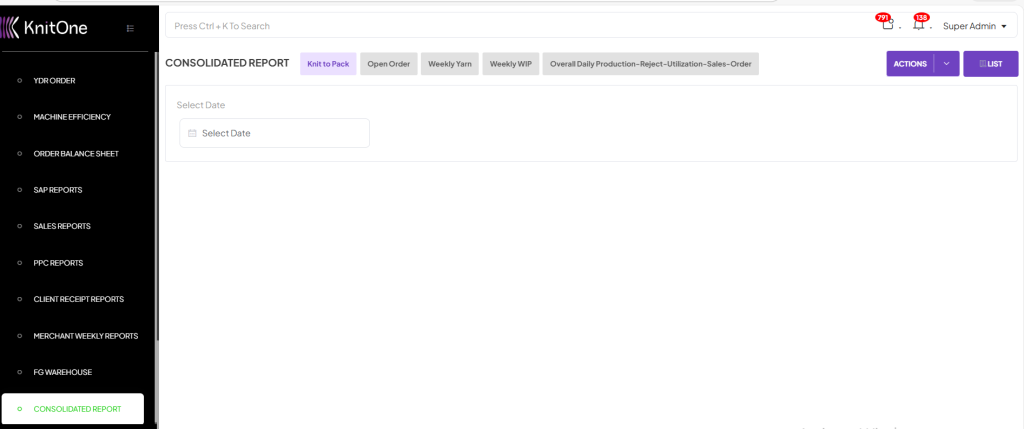Open Merchant Weekly Reports in sidebar

pyautogui.click(x=86, y=336)
